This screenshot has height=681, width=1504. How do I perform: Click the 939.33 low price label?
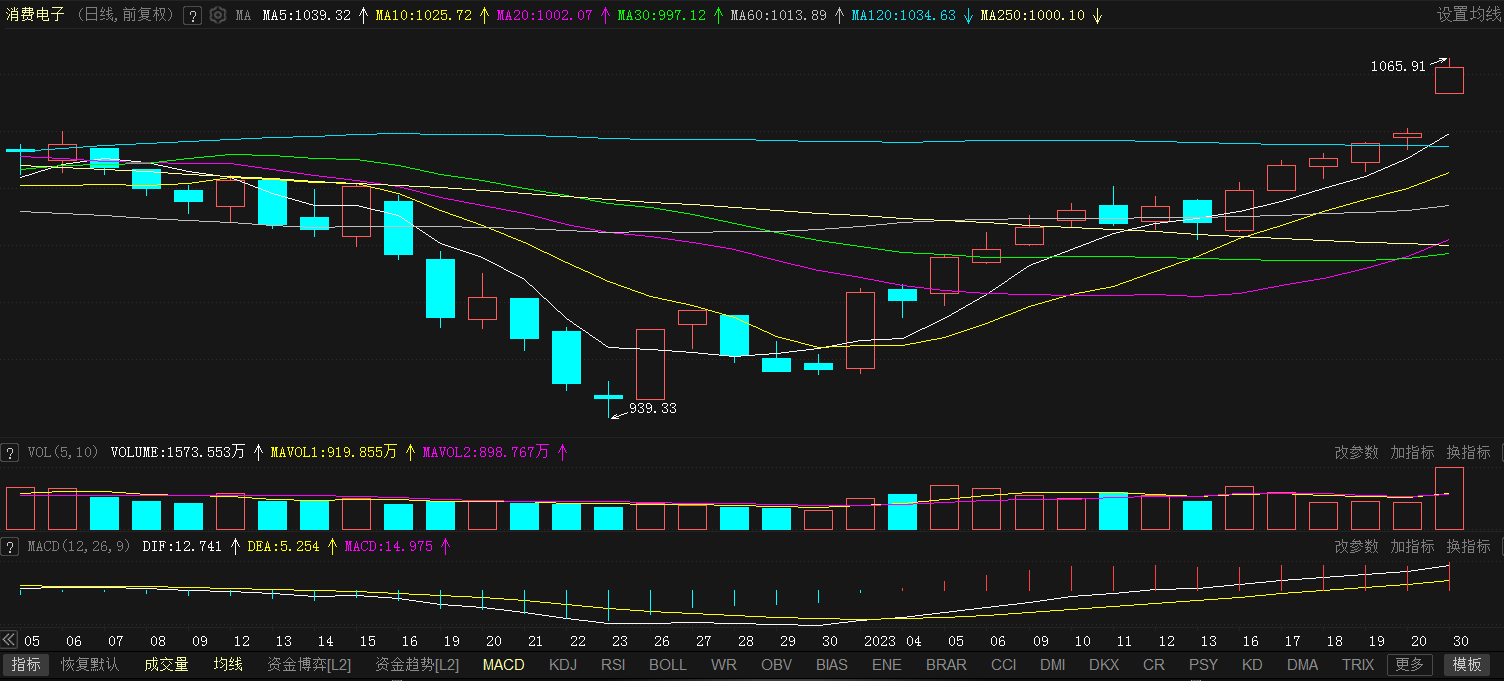653,409
